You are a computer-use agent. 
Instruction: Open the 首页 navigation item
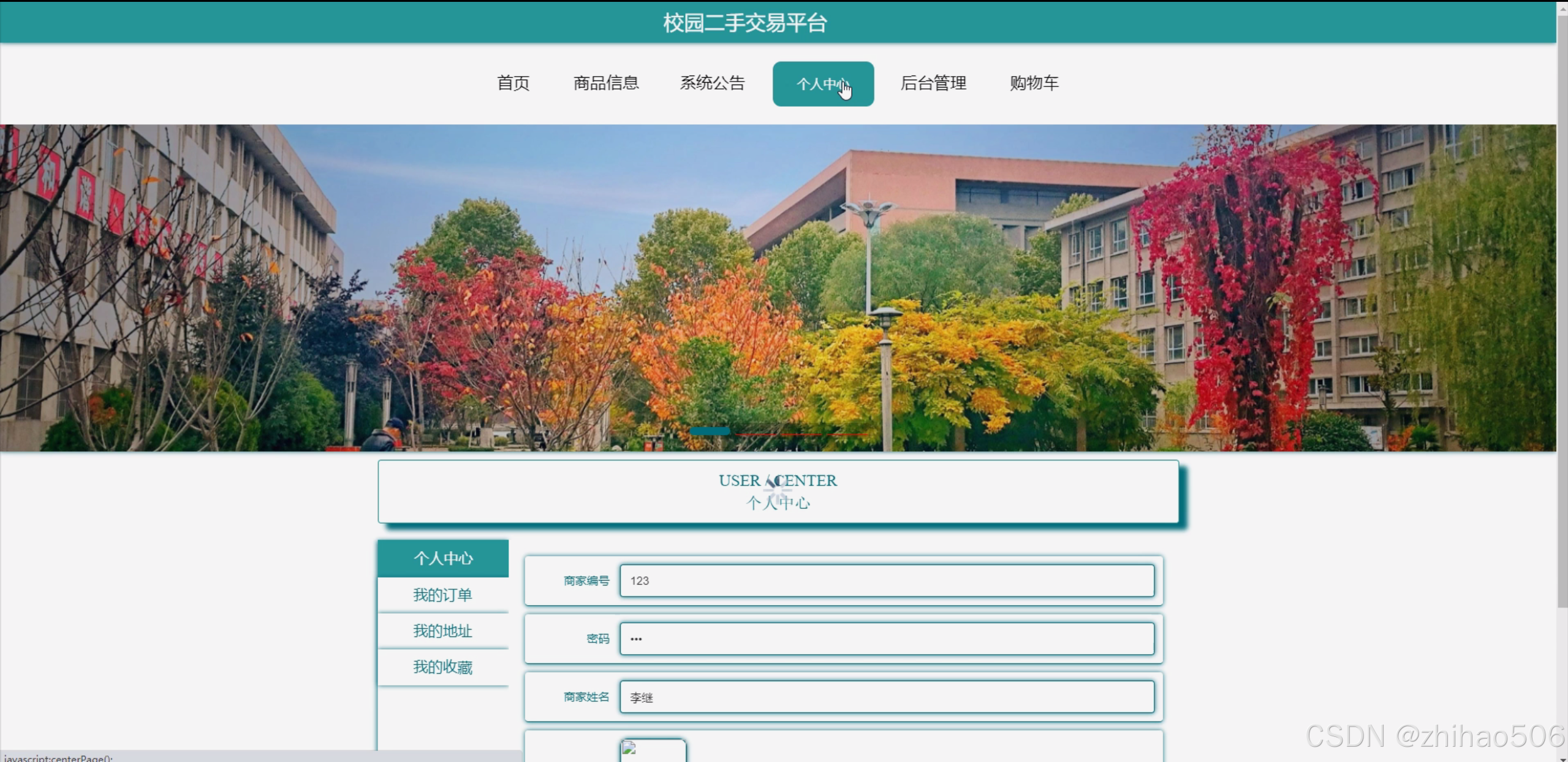pyautogui.click(x=513, y=83)
